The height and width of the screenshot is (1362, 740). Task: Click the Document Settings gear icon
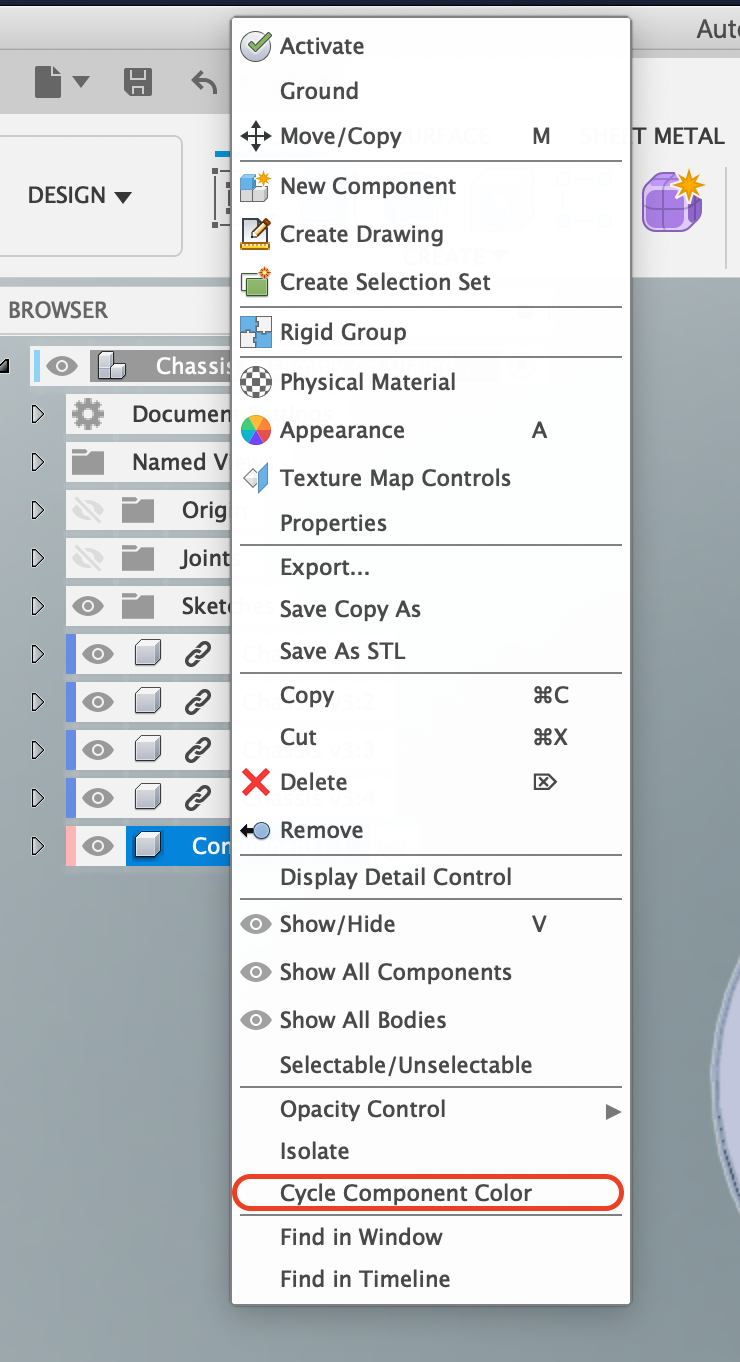point(88,414)
